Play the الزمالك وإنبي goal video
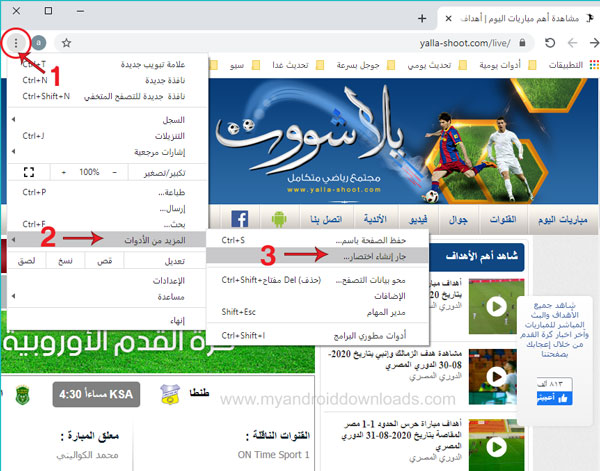 tap(496, 376)
